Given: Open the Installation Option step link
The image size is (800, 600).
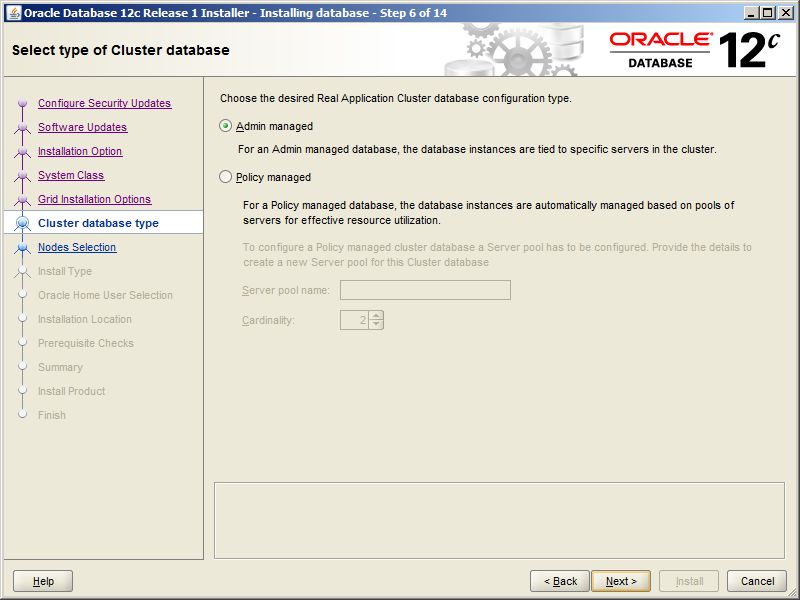Looking at the screenshot, I should (x=80, y=151).
